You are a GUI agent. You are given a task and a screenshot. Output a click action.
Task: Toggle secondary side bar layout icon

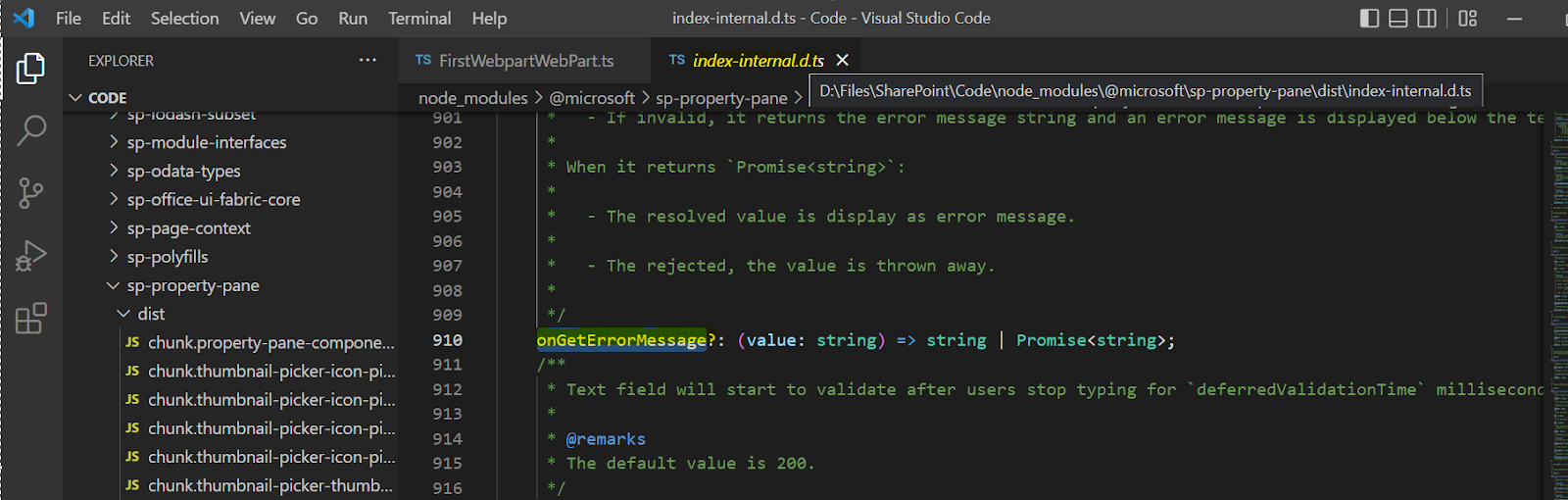point(1427,18)
